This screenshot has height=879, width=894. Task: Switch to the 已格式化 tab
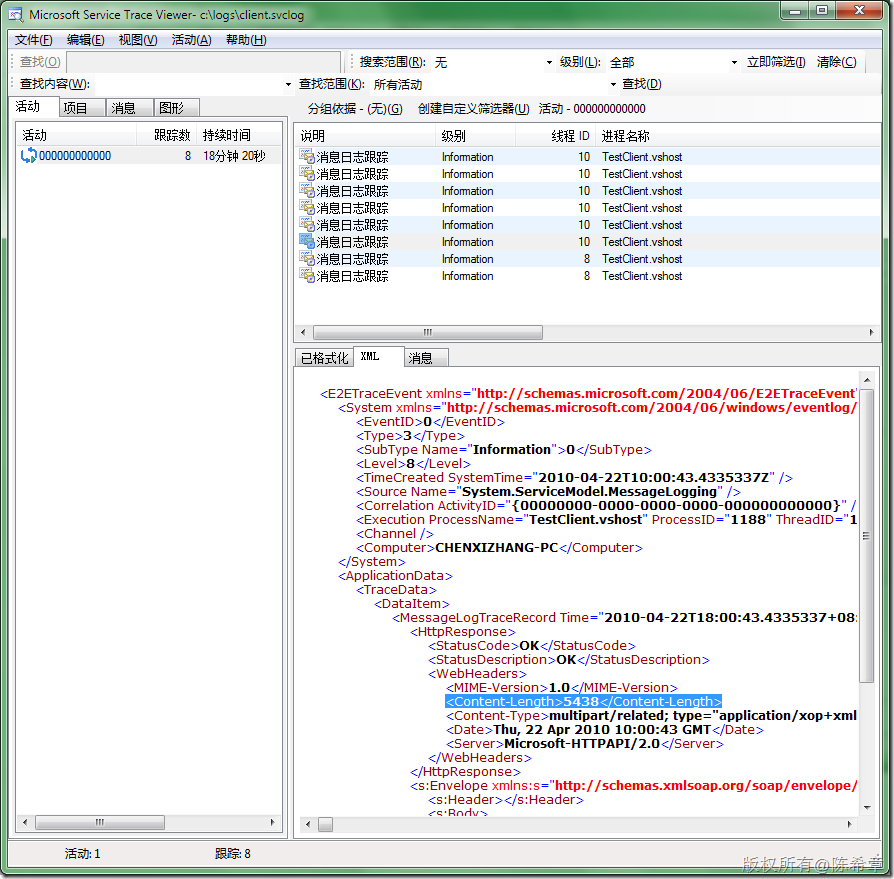[324, 358]
